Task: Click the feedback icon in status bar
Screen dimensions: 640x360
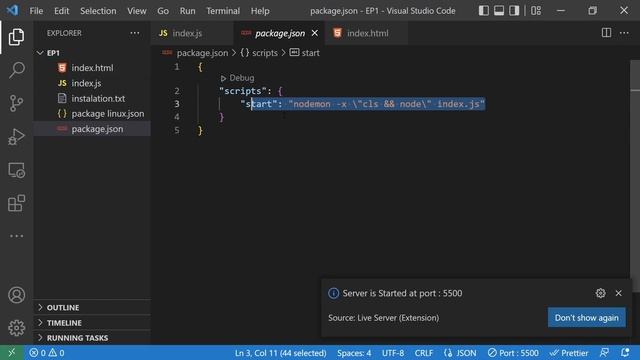Action: point(604,353)
